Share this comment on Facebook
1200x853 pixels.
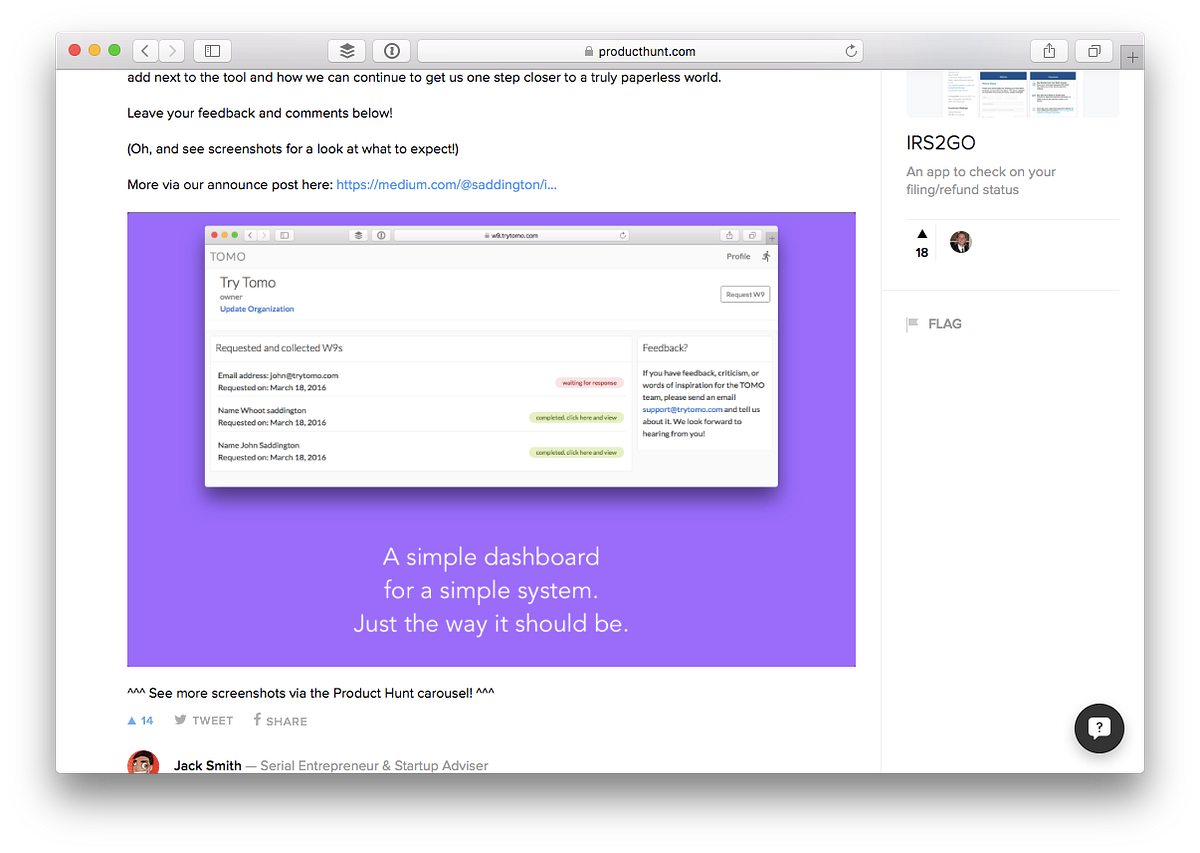pyautogui.click(x=280, y=721)
